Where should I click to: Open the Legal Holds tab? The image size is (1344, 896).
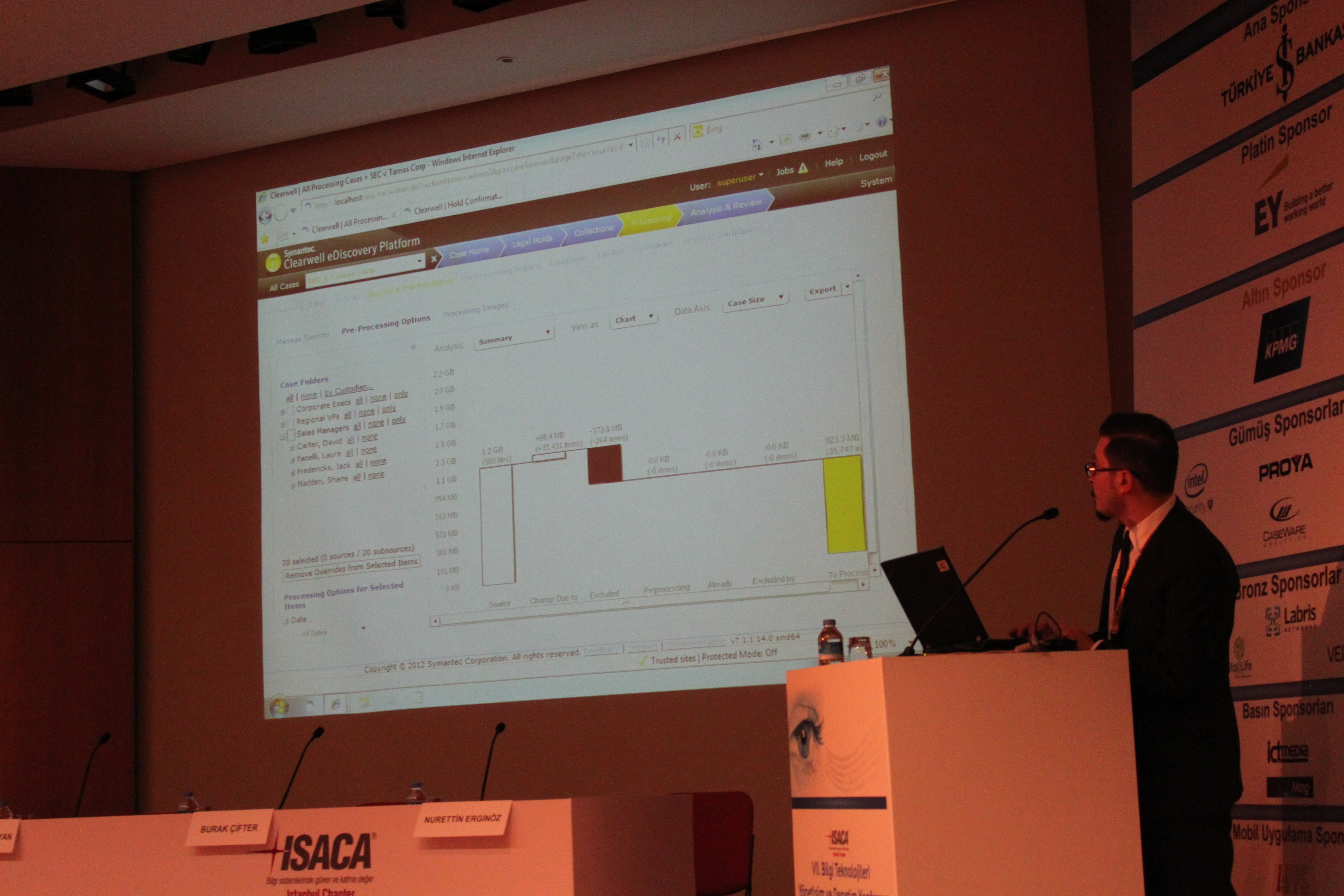(531, 241)
